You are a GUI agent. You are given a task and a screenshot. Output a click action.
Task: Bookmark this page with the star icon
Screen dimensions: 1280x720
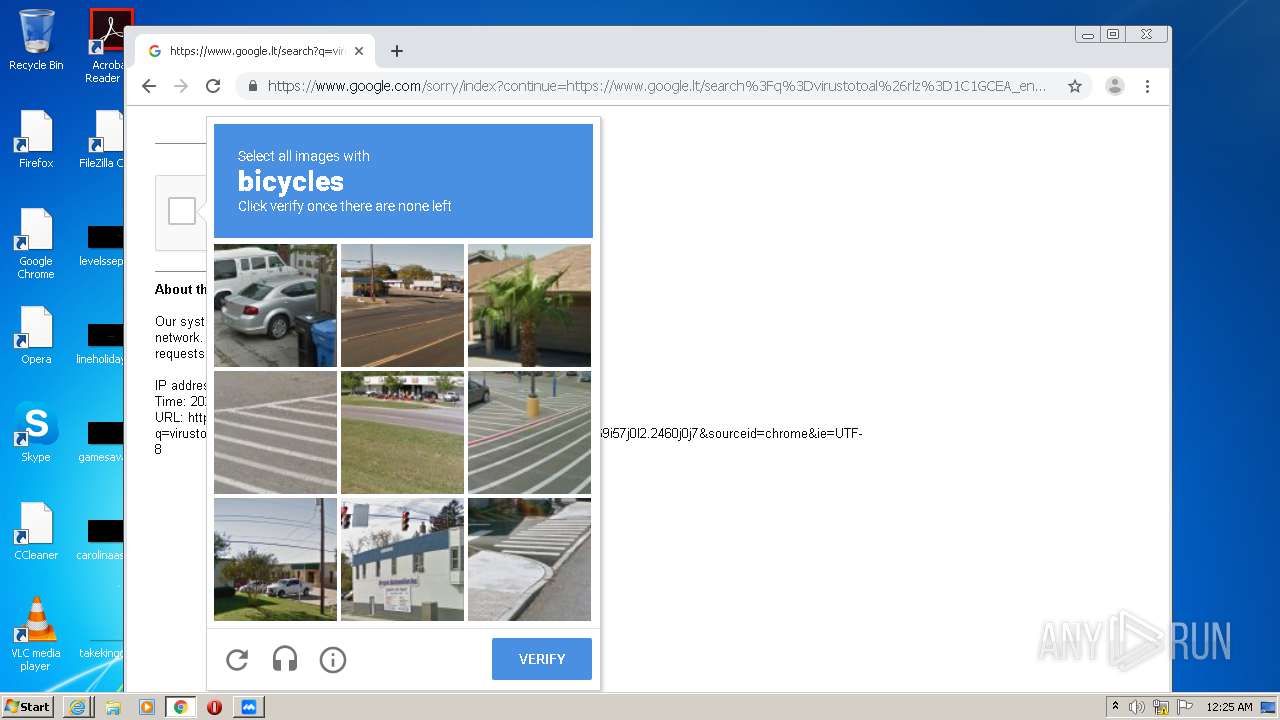1075,86
